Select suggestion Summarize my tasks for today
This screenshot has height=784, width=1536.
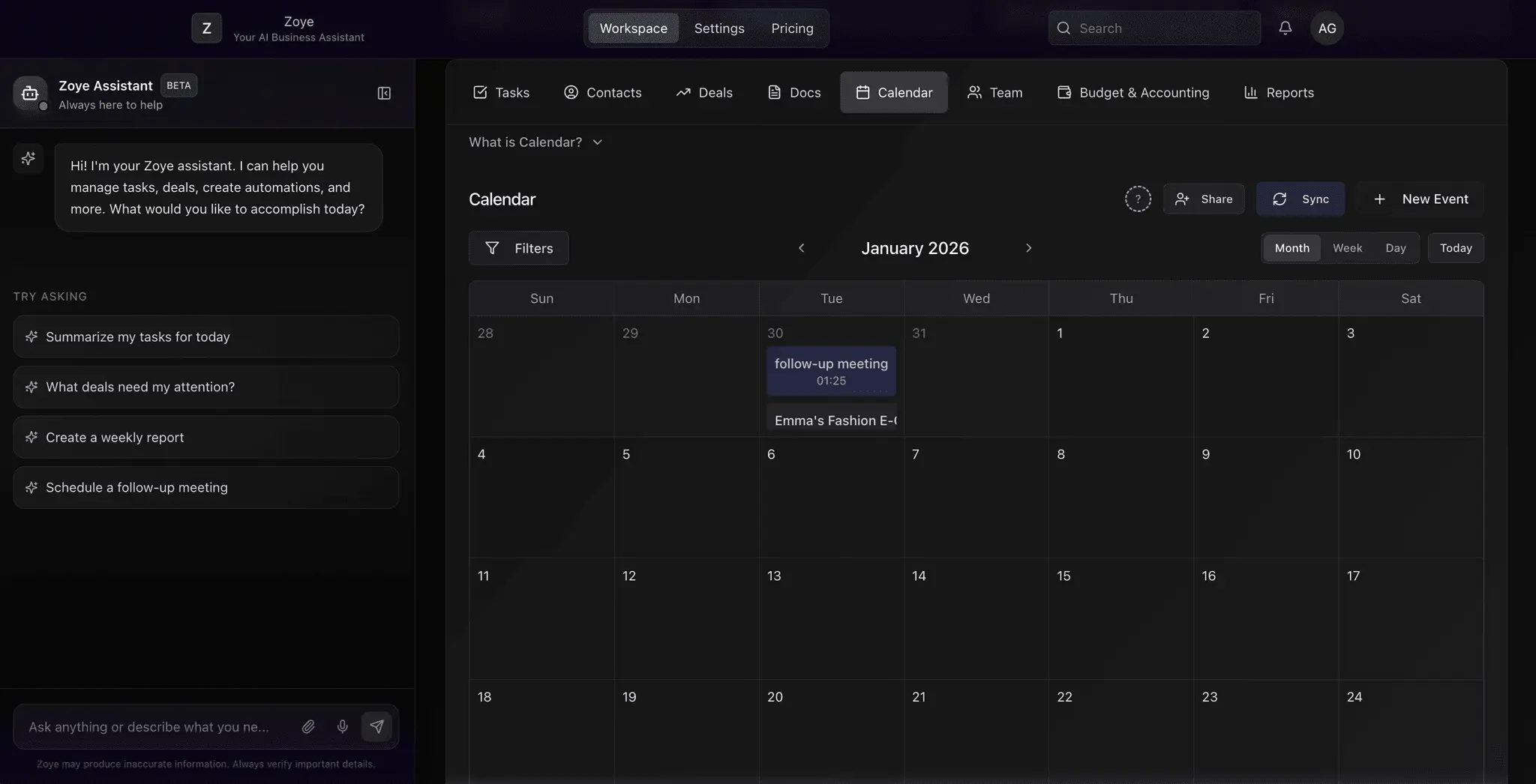tap(206, 337)
